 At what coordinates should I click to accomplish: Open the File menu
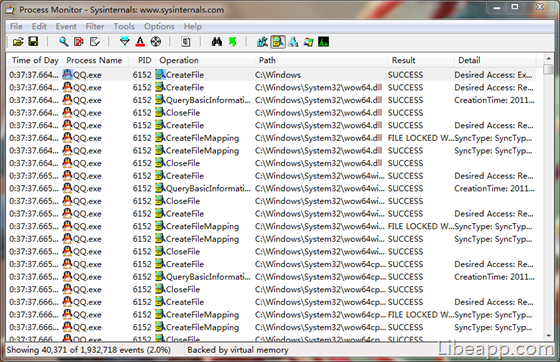click(16, 26)
